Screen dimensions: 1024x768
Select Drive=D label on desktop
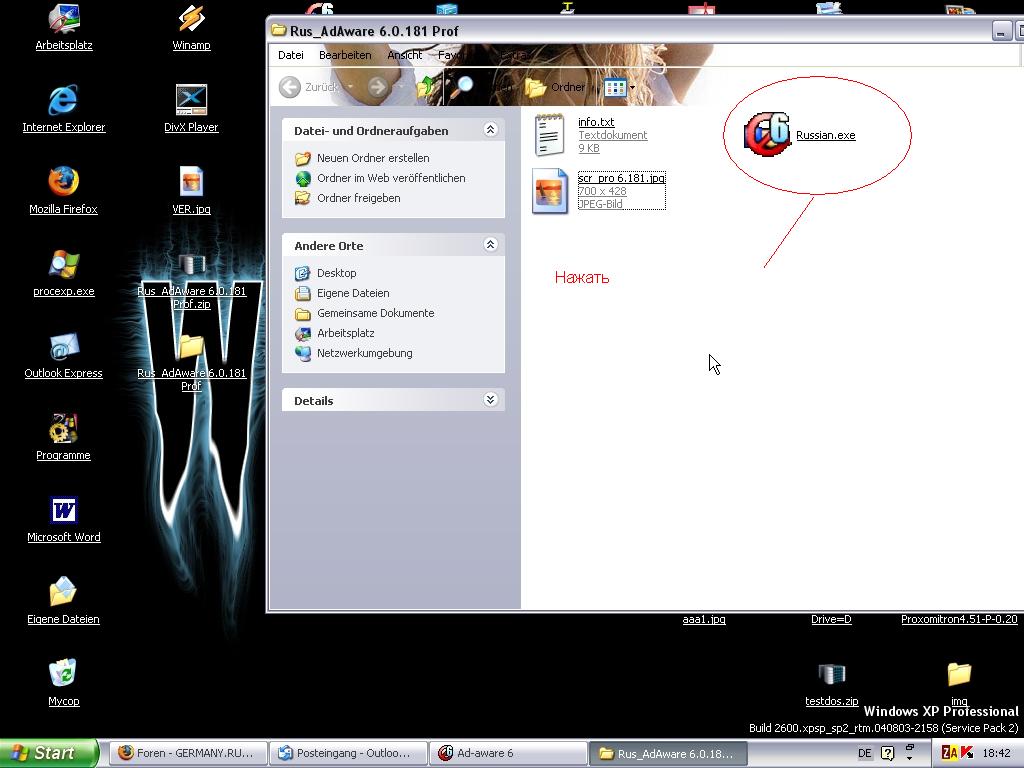(x=831, y=619)
